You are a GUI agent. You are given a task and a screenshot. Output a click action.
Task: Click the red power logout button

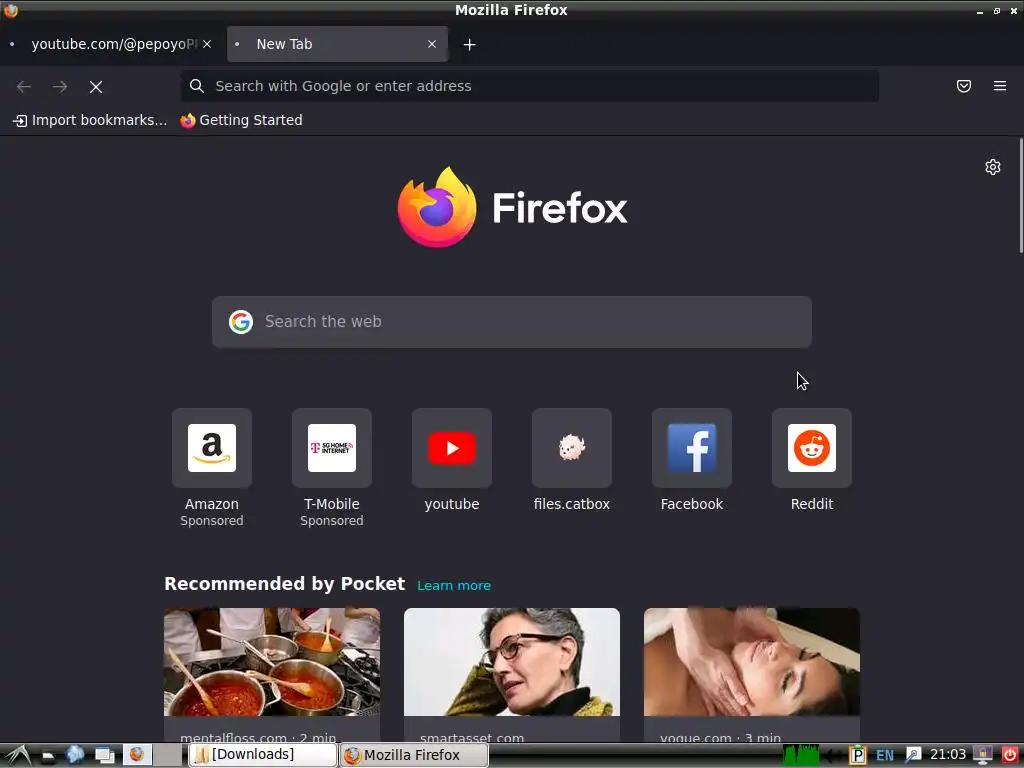click(x=1009, y=755)
